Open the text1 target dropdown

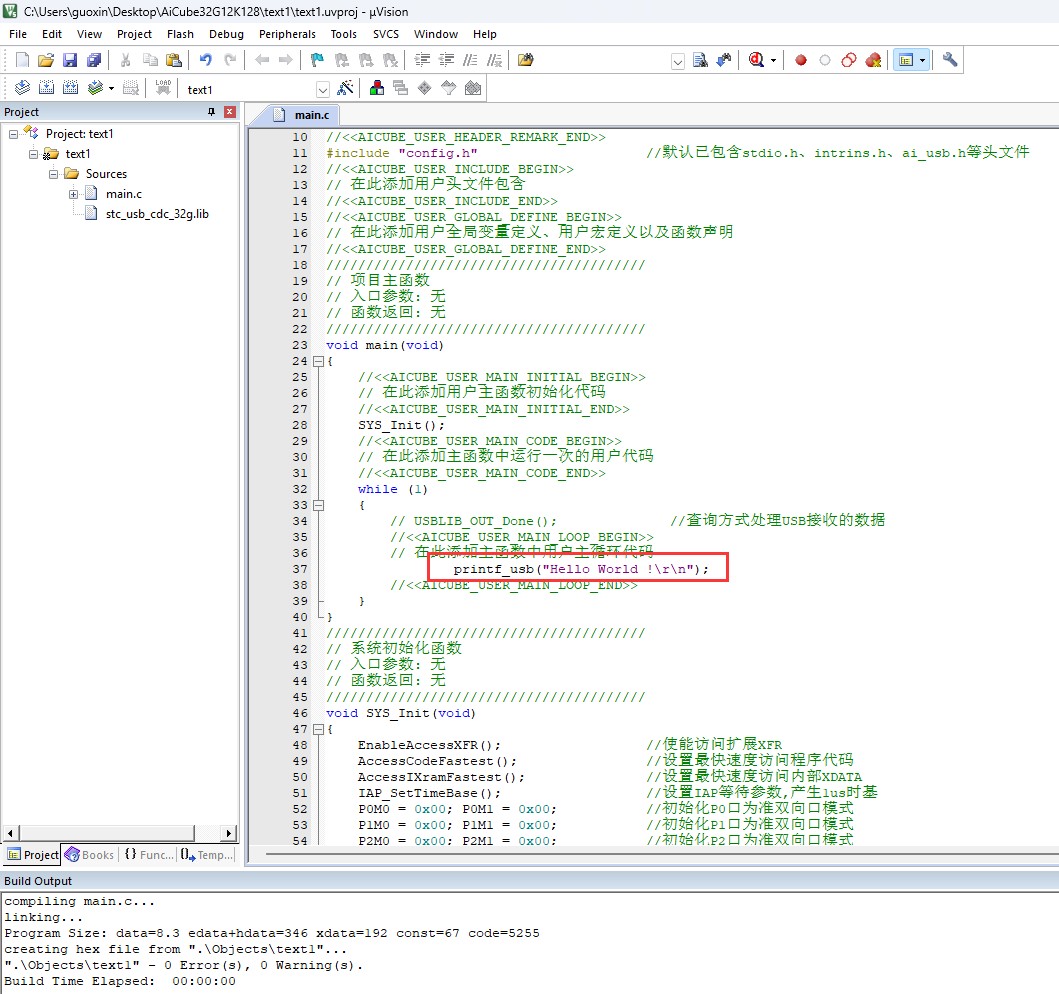323,90
